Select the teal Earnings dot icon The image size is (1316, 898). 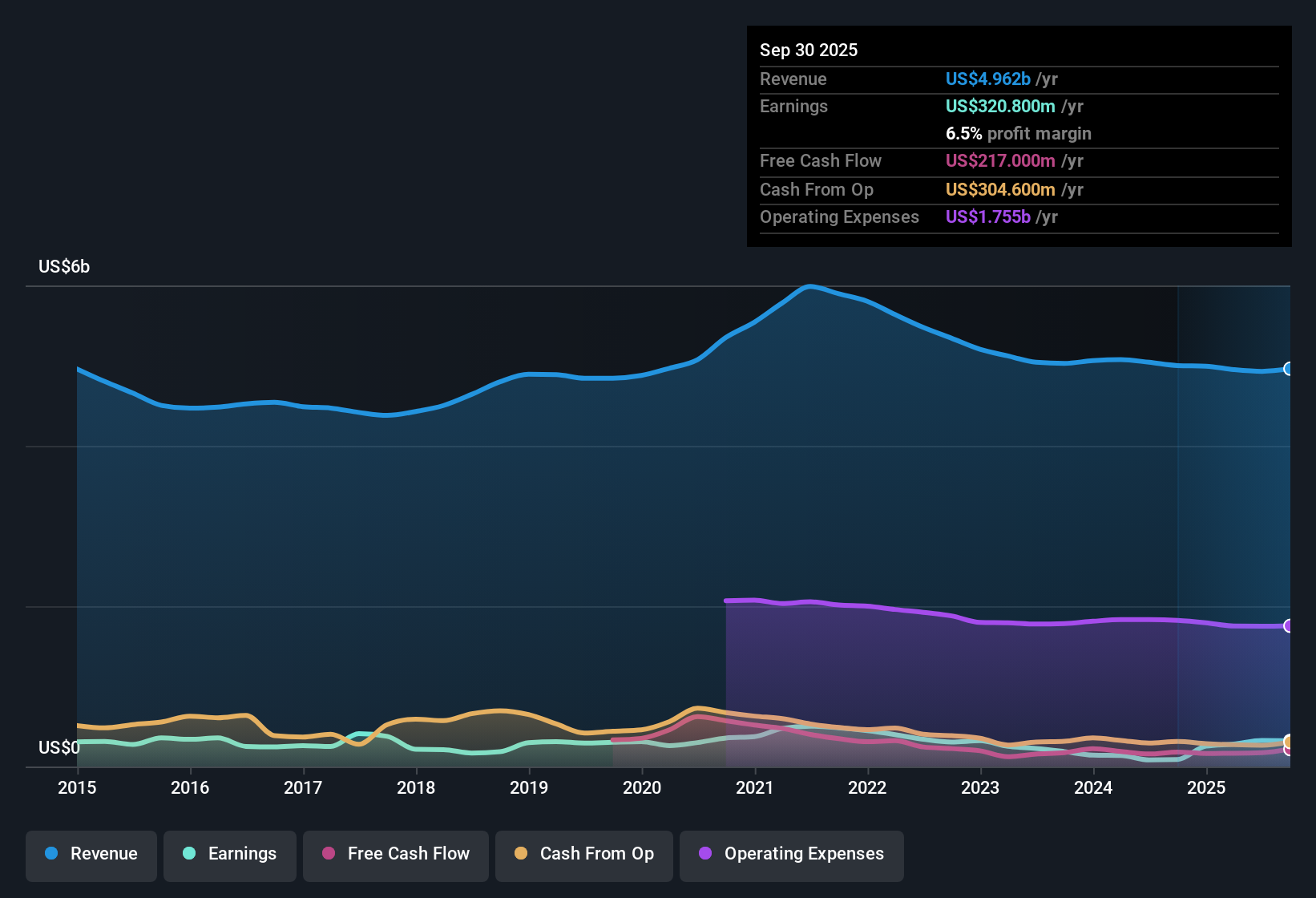[x=189, y=855]
